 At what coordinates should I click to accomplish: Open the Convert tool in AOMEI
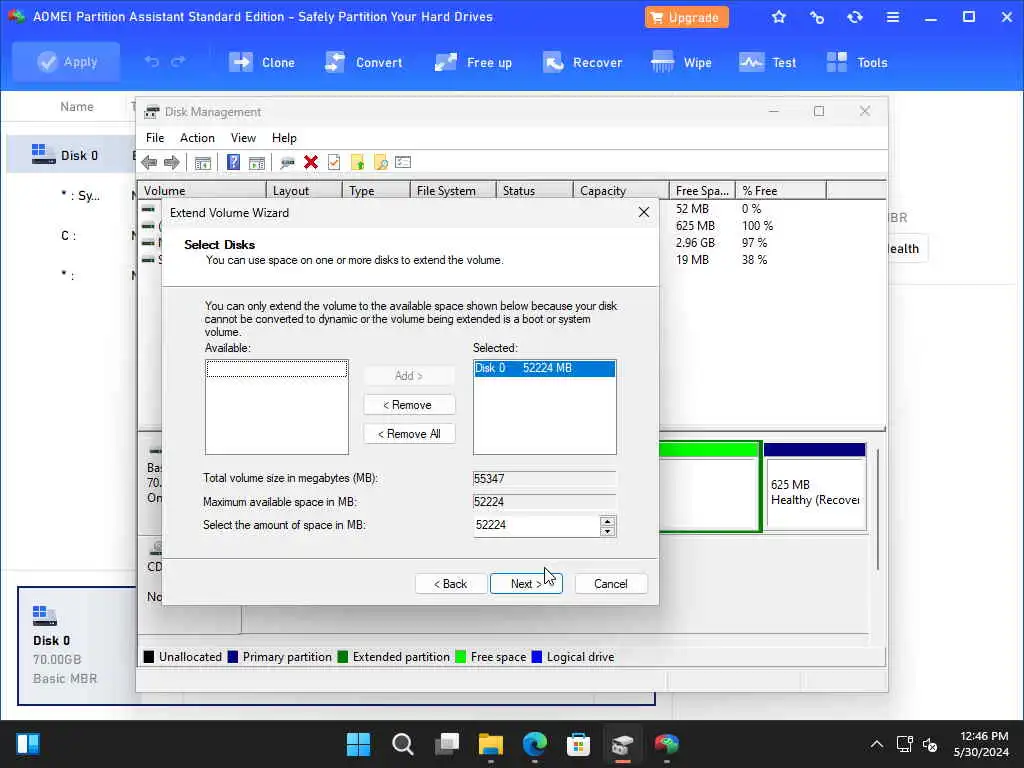point(364,63)
